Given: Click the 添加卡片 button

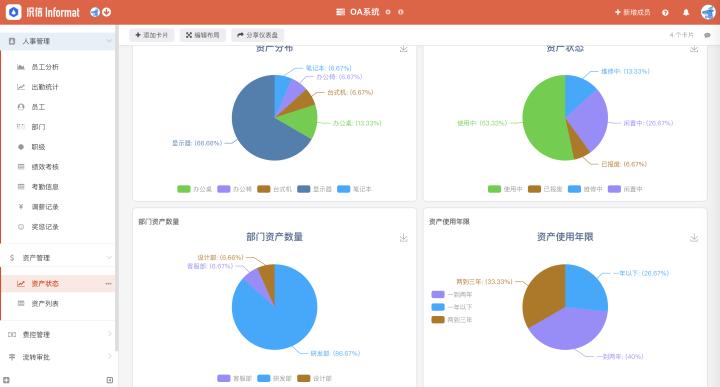Looking at the screenshot, I should coord(152,35).
